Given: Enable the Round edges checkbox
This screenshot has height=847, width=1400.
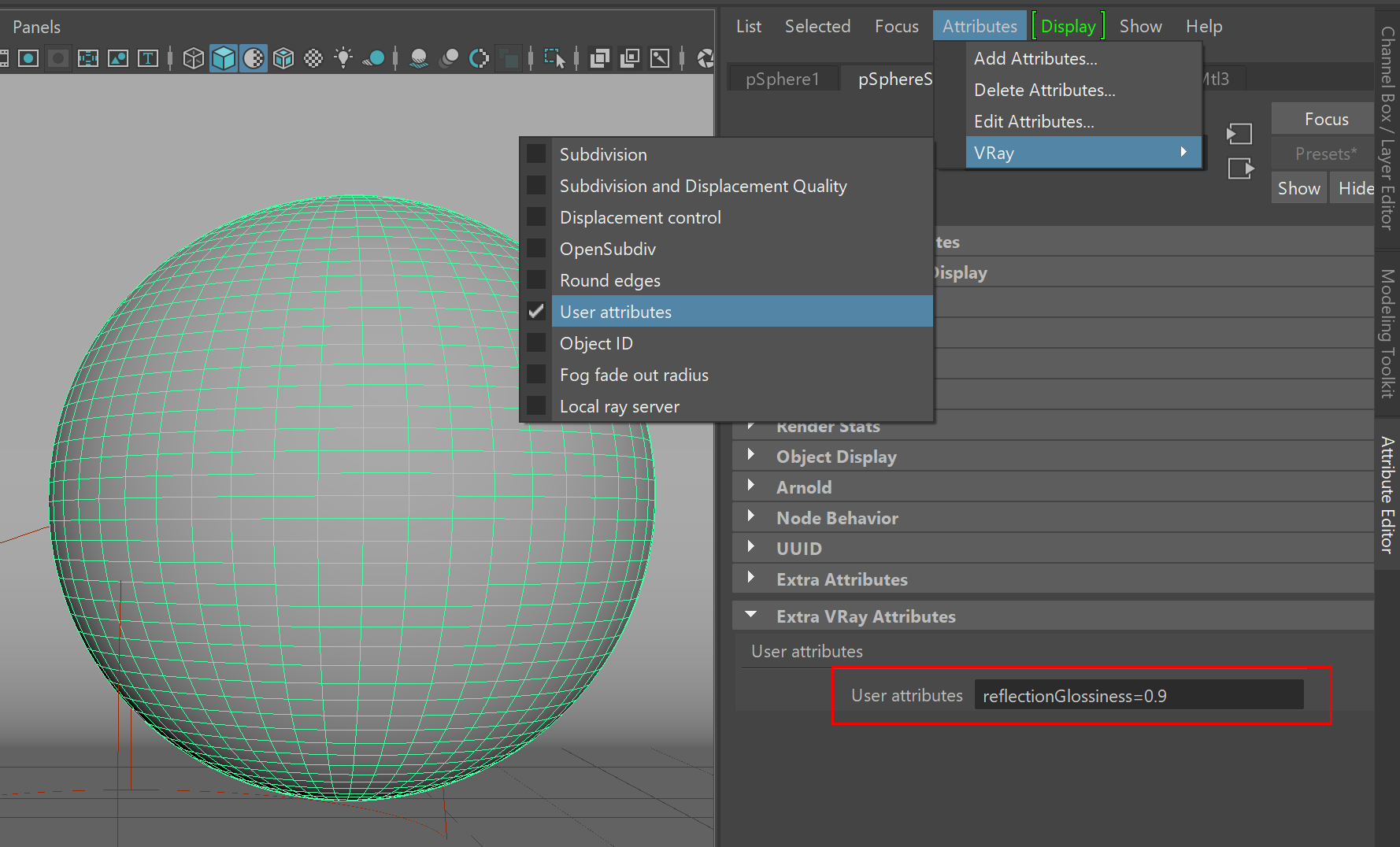Looking at the screenshot, I should pyautogui.click(x=536, y=279).
